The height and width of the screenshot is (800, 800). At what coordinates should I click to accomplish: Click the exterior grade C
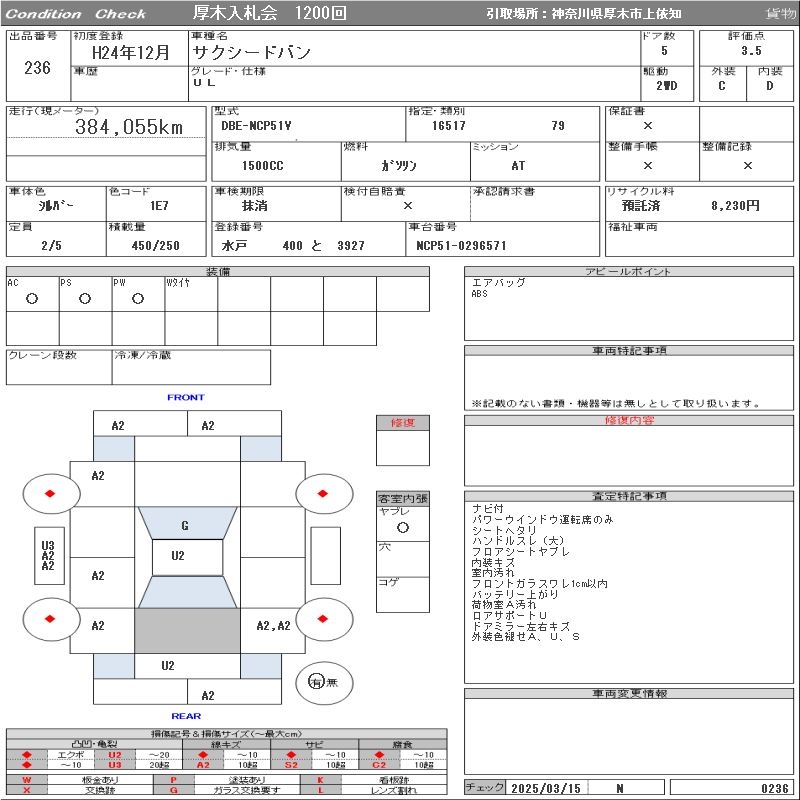click(x=721, y=86)
